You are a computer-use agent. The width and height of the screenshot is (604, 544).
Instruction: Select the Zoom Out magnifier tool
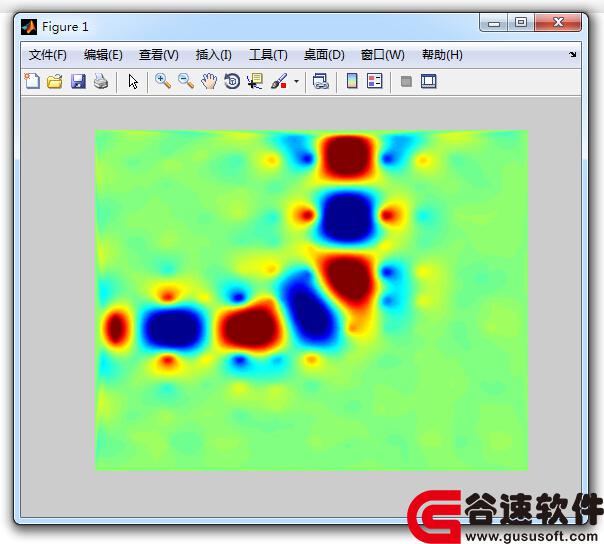click(186, 81)
